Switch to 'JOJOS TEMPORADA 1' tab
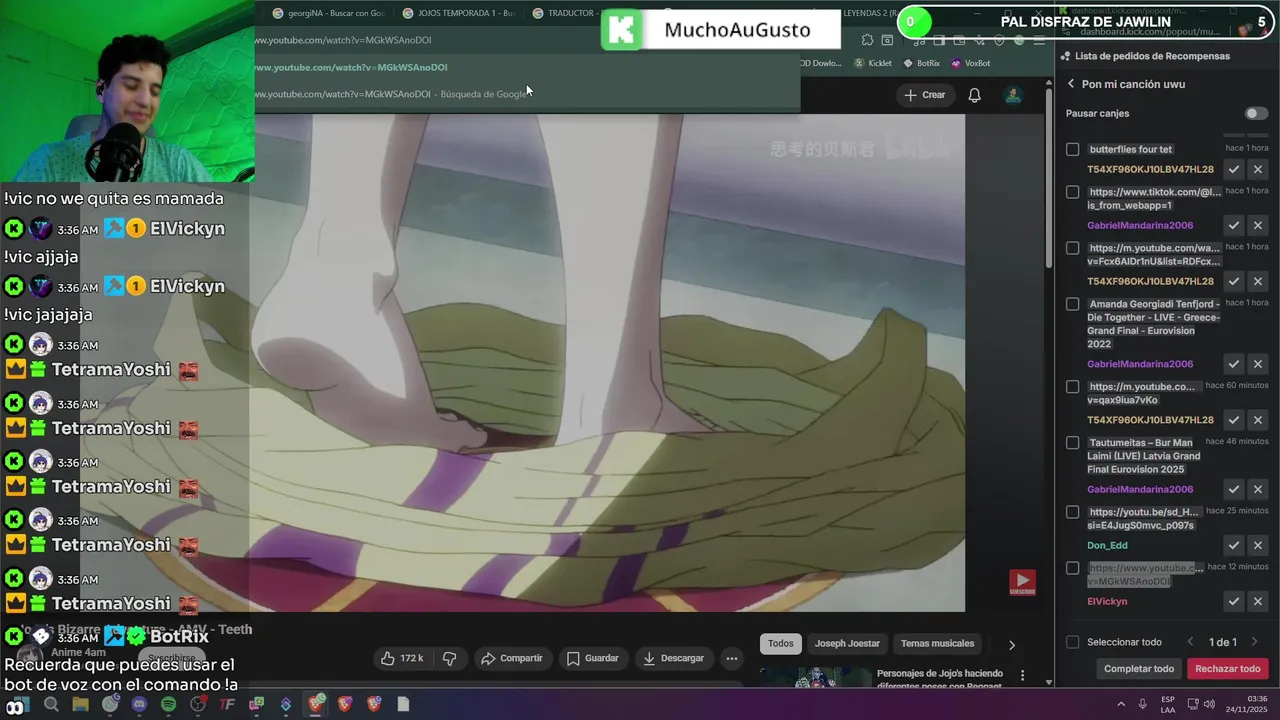The width and height of the screenshot is (1280, 720). click(x=459, y=13)
